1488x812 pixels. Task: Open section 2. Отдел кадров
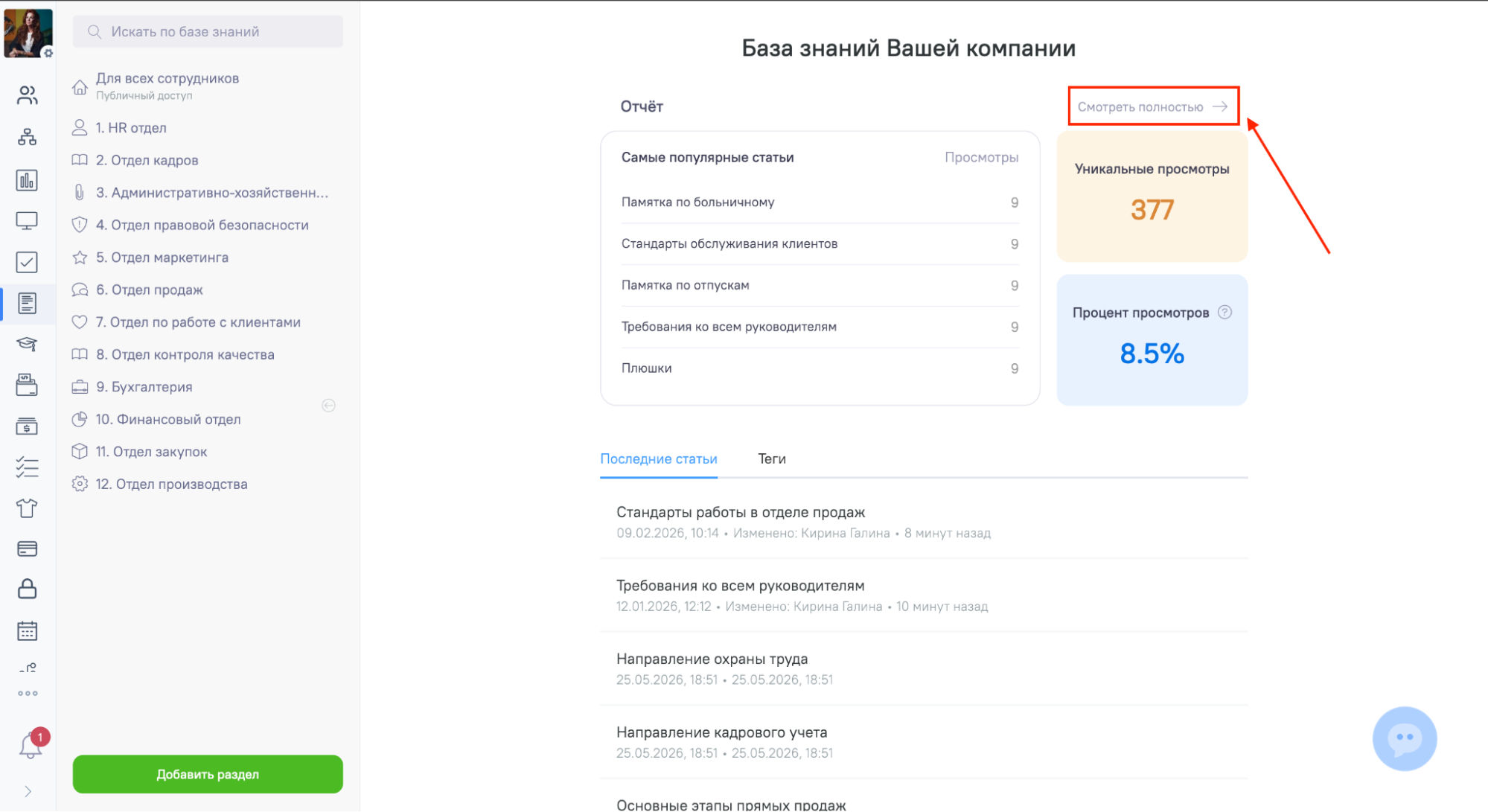click(x=146, y=160)
